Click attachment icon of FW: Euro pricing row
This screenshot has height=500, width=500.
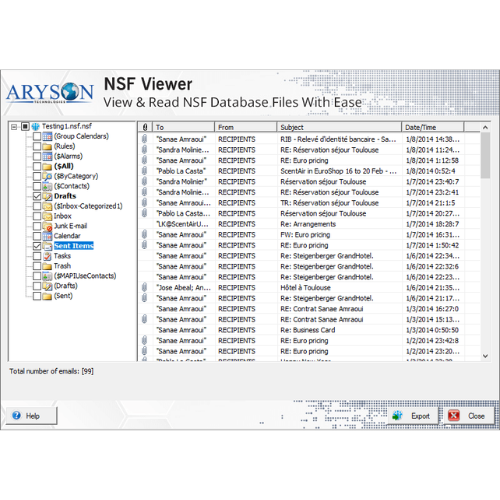(144, 234)
